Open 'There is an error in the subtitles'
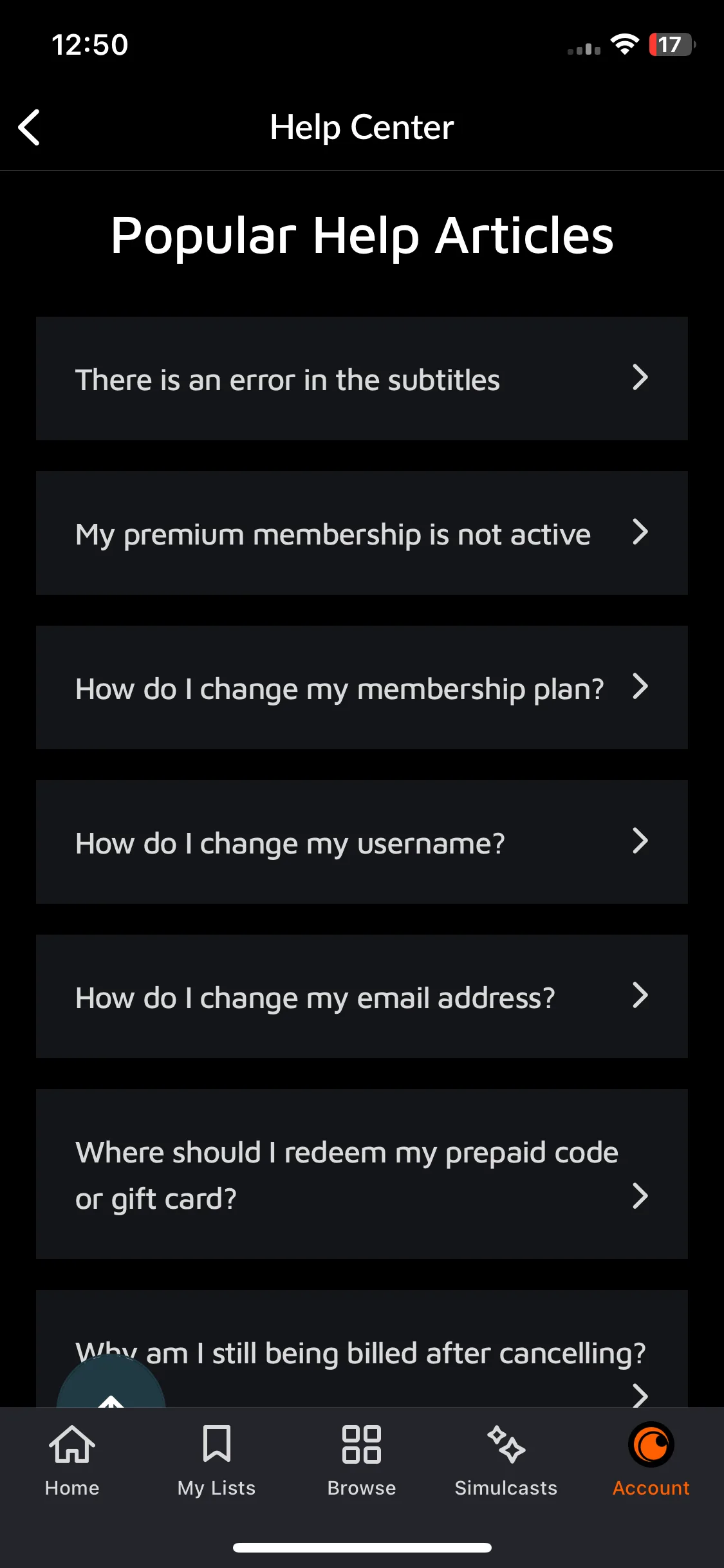Image resolution: width=724 pixels, height=1568 pixels. point(362,378)
